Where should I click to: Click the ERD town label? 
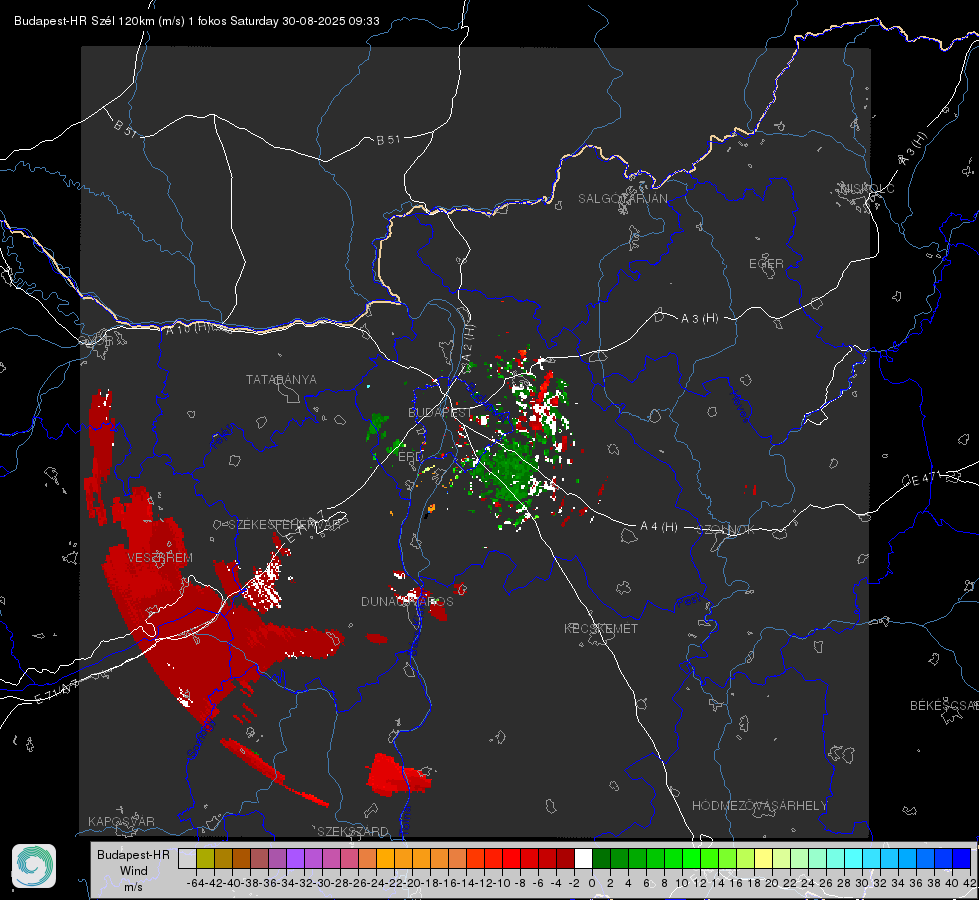tap(410, 457)
